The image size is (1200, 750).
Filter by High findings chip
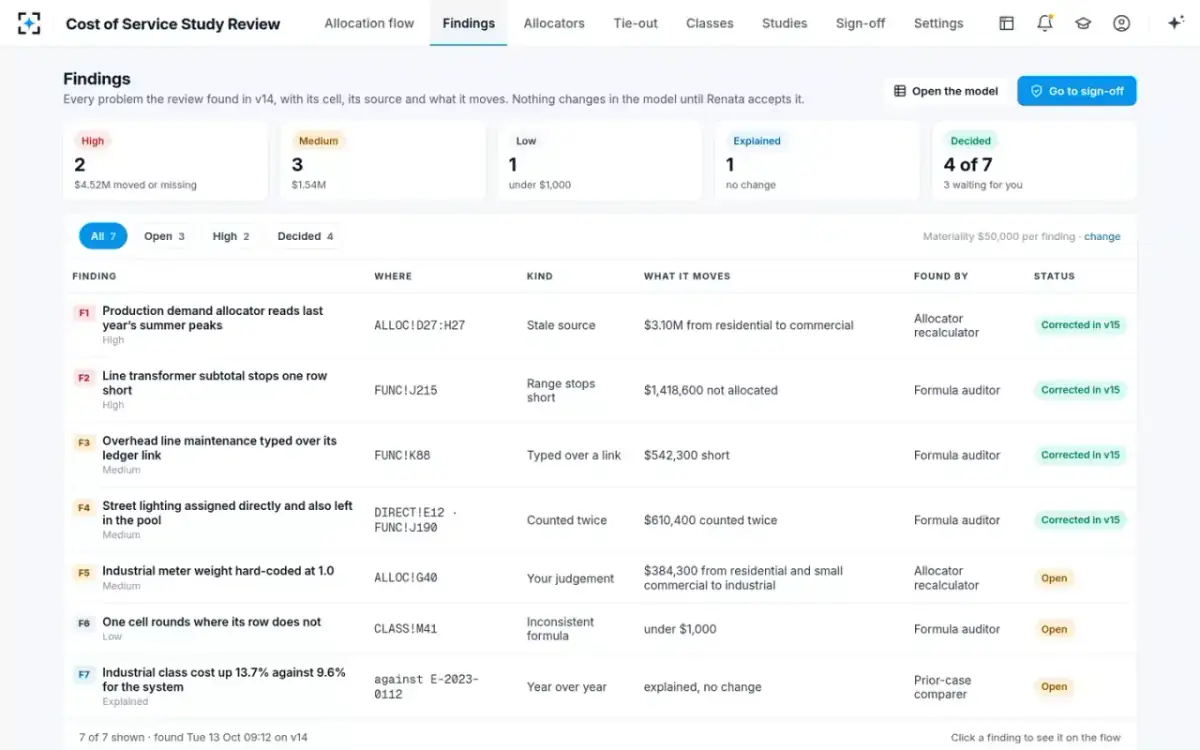coord(231,236)
